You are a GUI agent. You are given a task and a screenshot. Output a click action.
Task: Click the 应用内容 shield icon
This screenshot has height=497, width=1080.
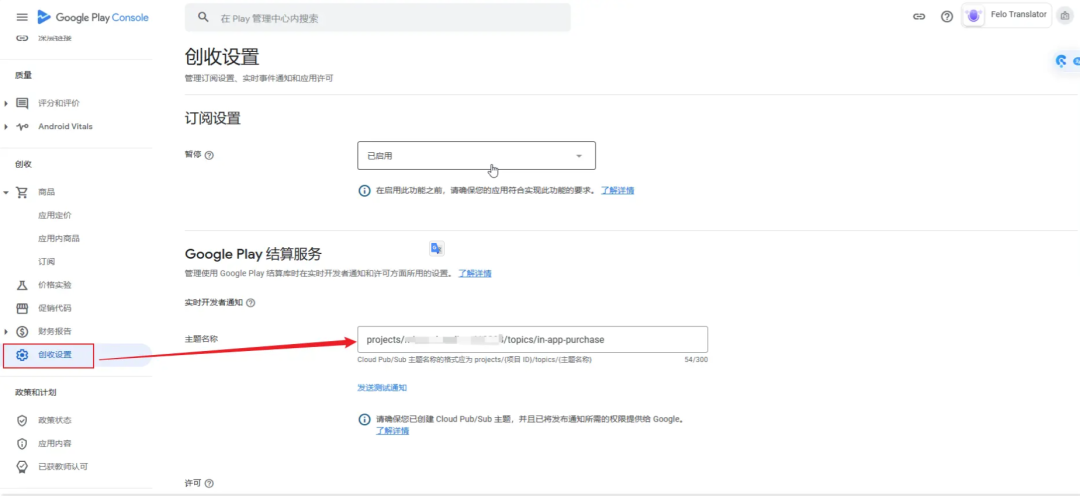coord(22,443)
